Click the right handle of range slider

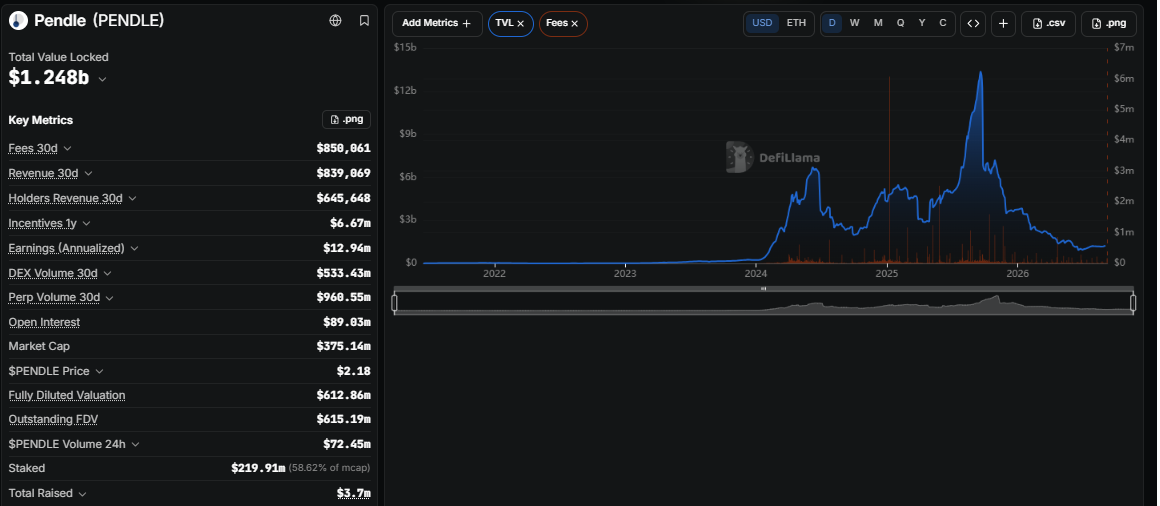pos(1133,303)
